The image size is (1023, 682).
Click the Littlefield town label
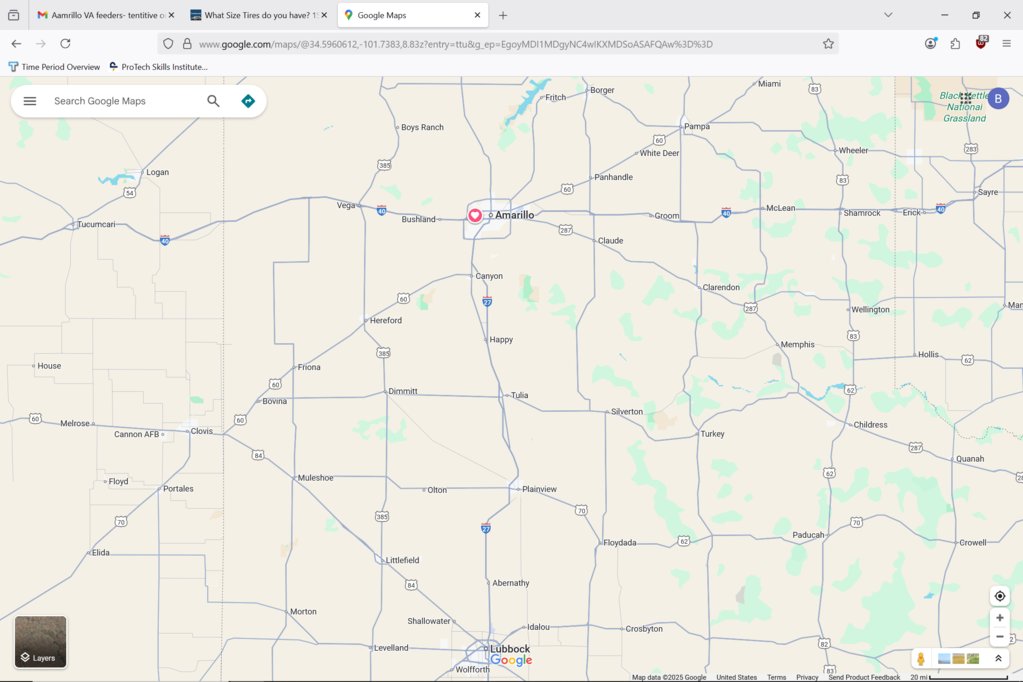tap(403, 560)
